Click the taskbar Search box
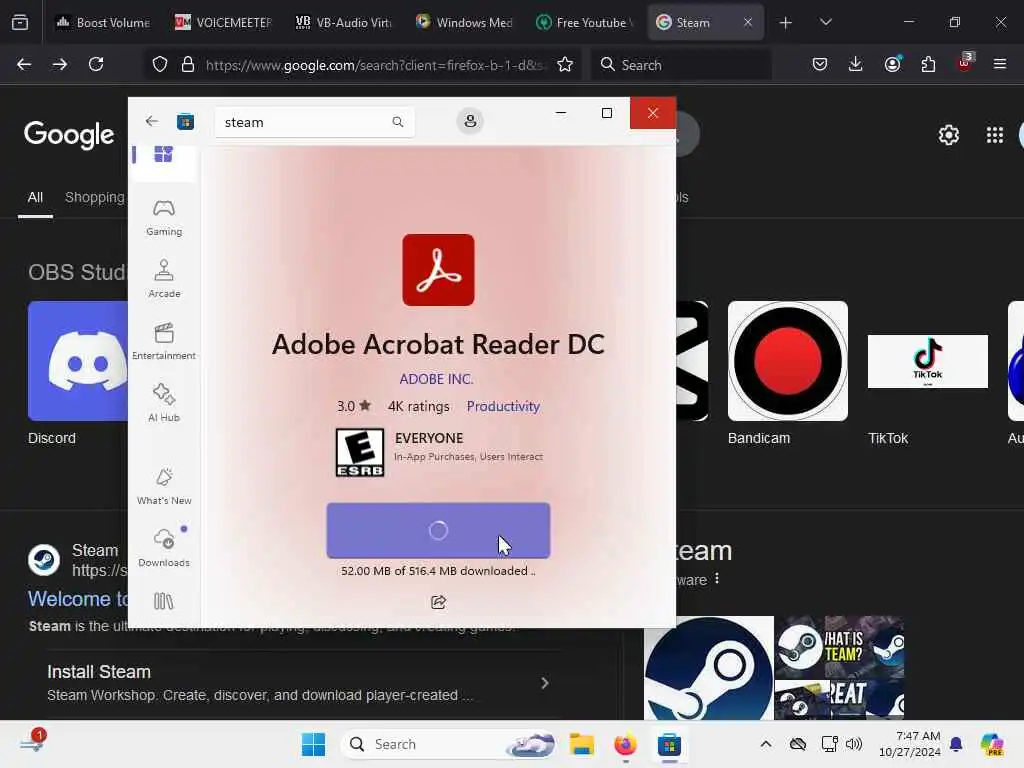Viewport: 1024px width, 768px height. [449, 744]
